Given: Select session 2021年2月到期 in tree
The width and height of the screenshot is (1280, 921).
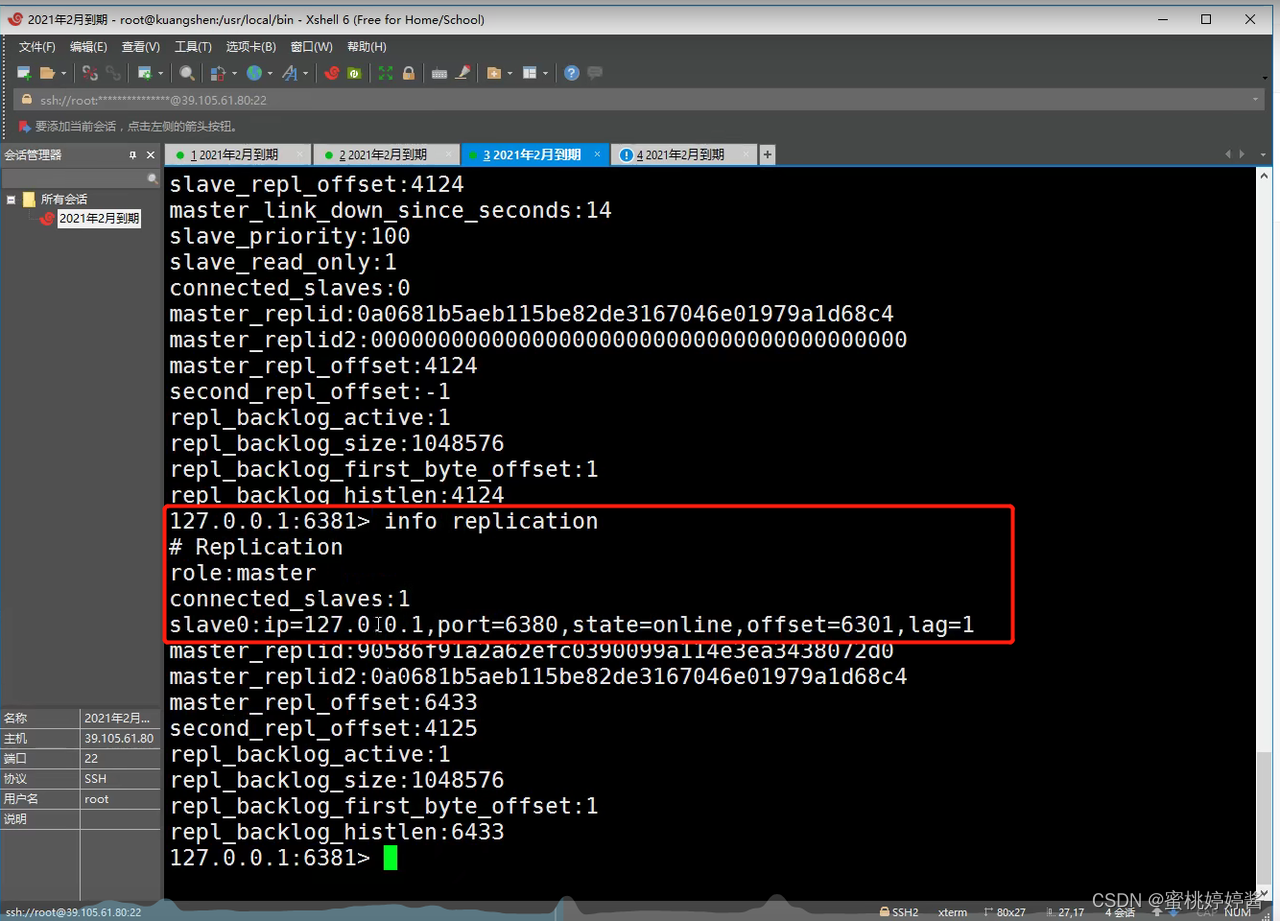Looking at the screenshot, I should coord(99,218).
